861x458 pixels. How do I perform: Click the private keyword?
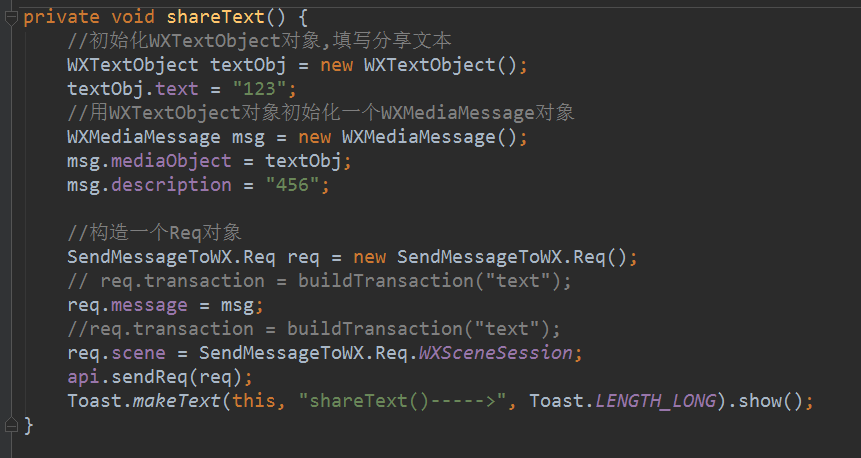click(60, 17)
